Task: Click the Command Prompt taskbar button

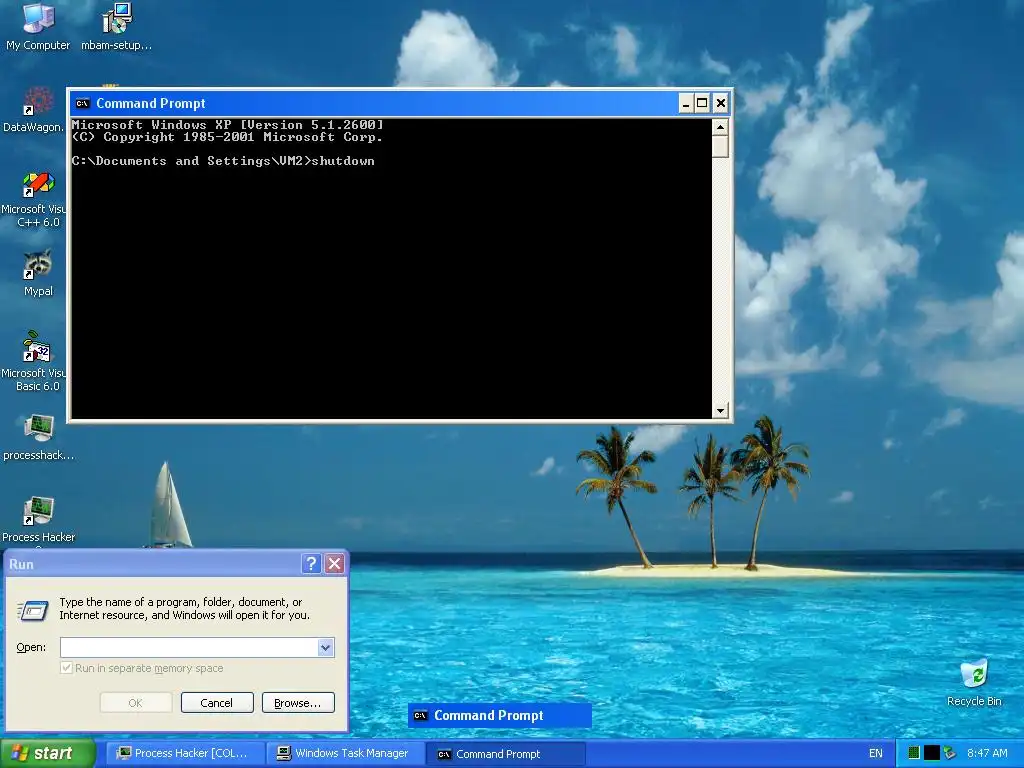Action: pos(506,754)
